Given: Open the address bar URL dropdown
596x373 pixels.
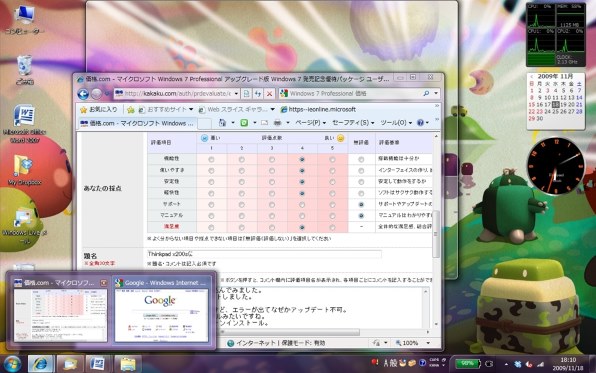Looking at the screenshot, I should coord(236,94).
